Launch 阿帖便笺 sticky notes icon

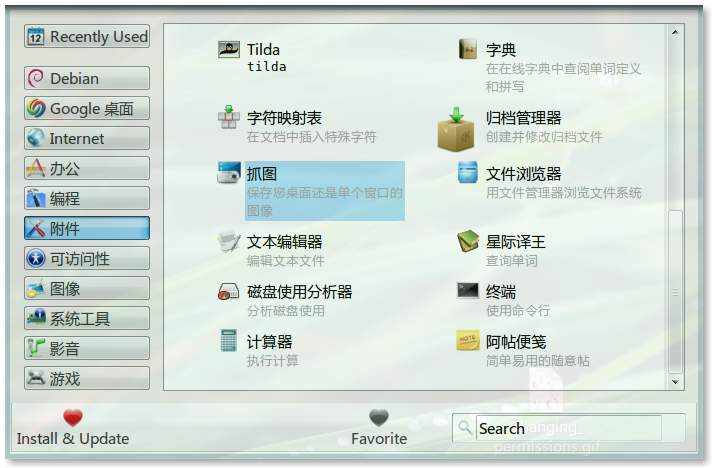468,340
